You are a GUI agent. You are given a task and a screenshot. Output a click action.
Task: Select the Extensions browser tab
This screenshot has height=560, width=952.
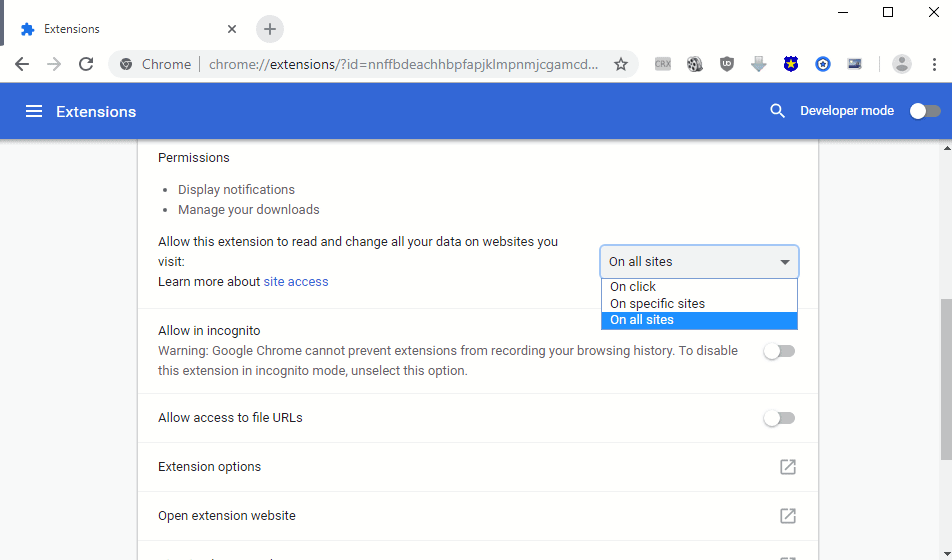(128, 29)
